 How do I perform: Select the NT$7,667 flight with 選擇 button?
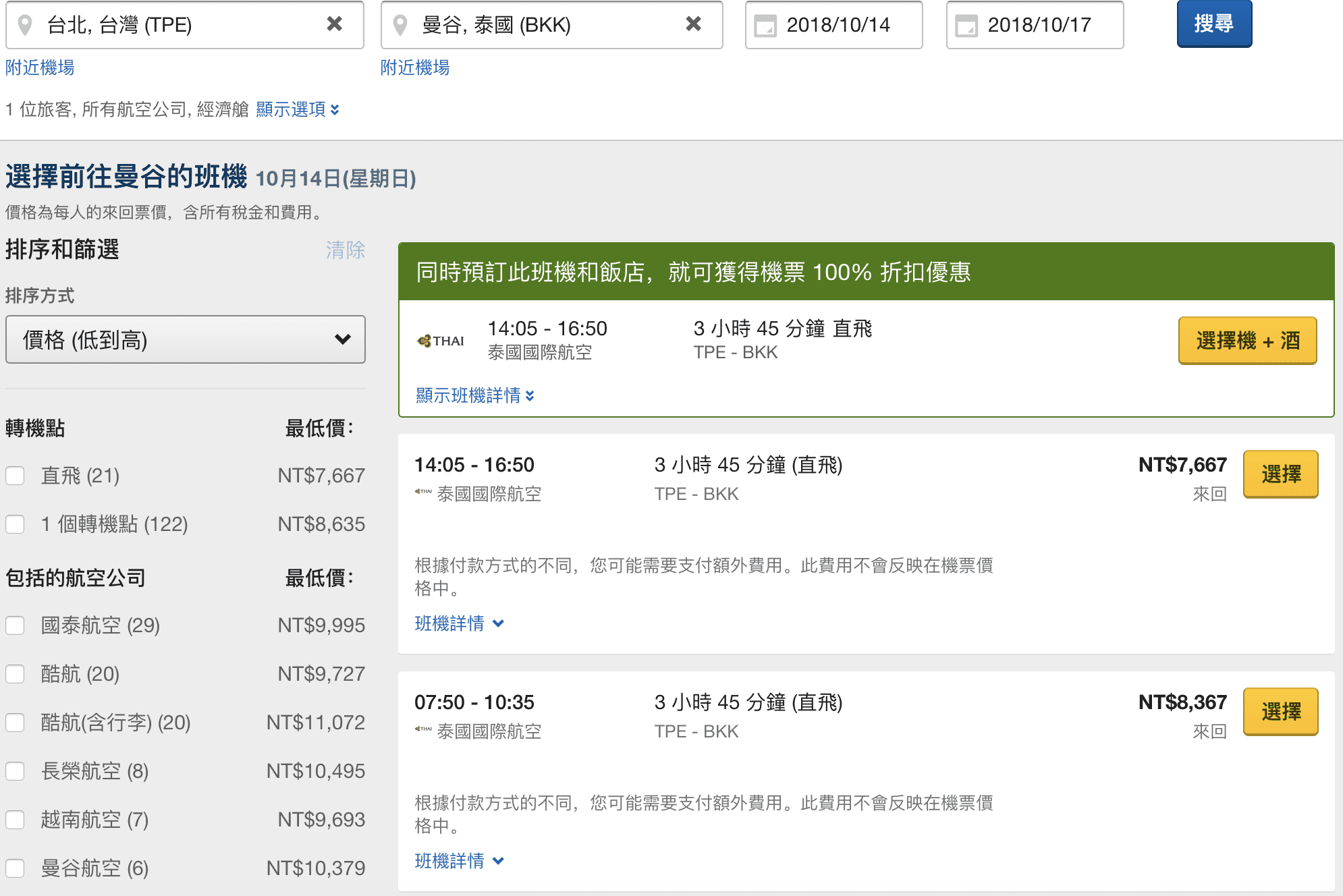pos(1280,474)
